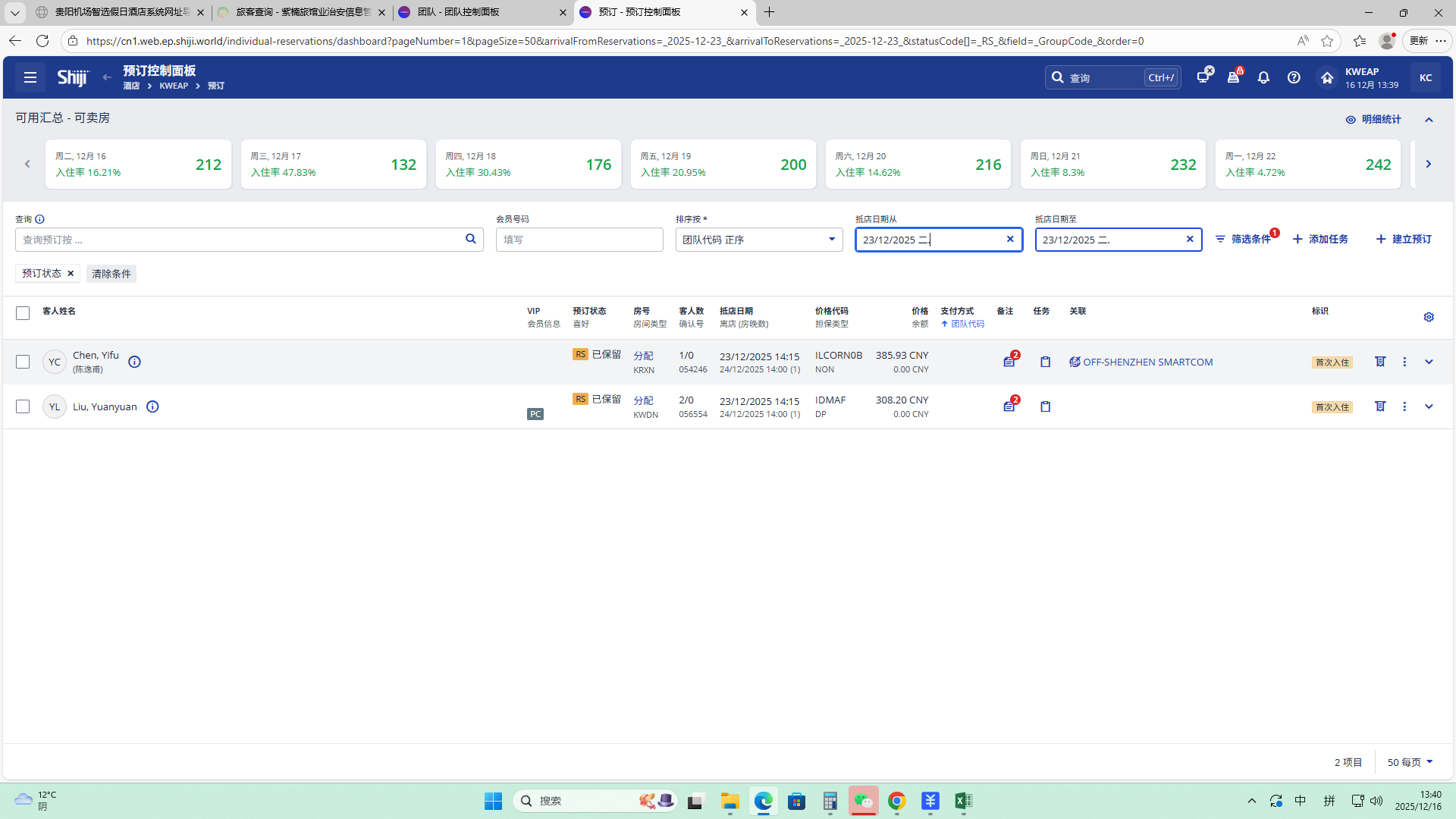Open table column settings gear icon

[x=1429, y=317]
